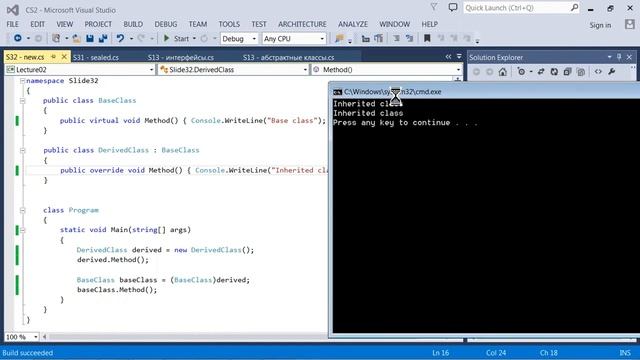This screenshot has height=360, width=640.
Task: Switch to the S13 - интерфейсы.cs tab
Action: coord(180,58)
